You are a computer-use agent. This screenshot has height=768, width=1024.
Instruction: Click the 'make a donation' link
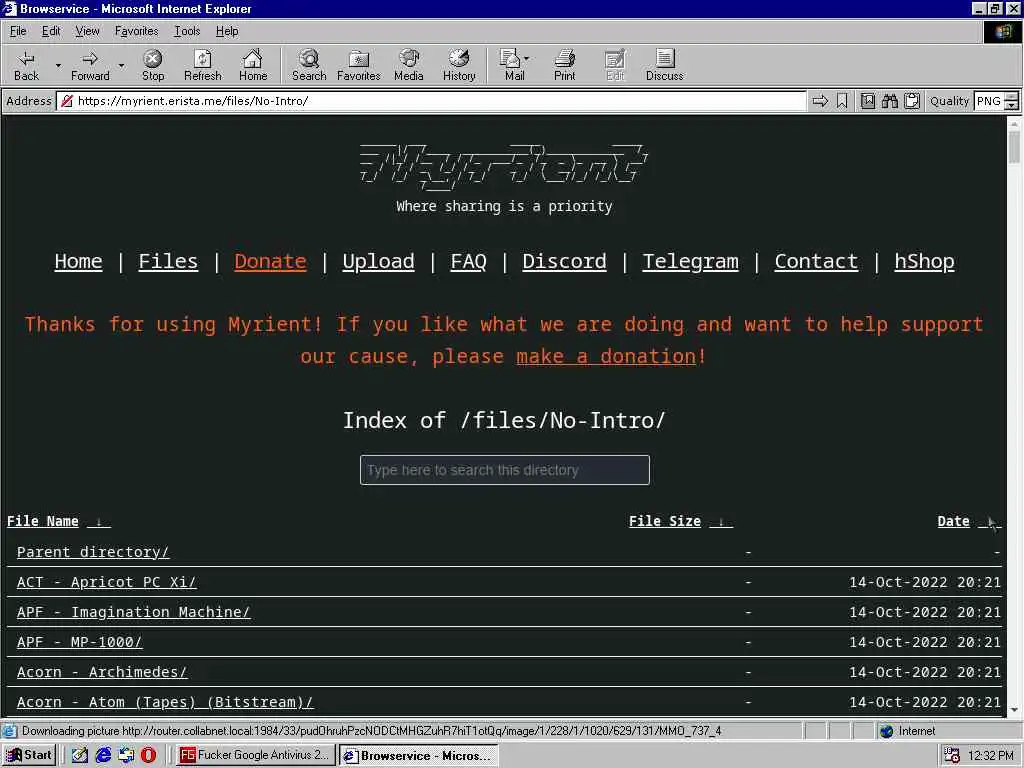click(x=606, y=357)
